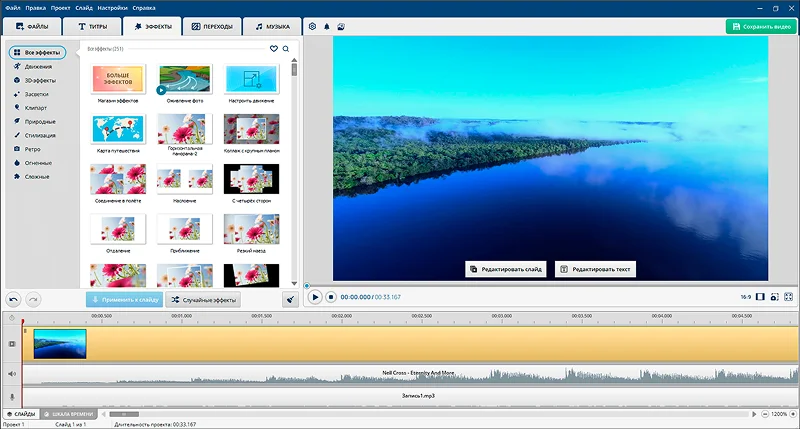The image size is (800, 429).
Task: Open the Движения effects category
Action: click(34, 66)
